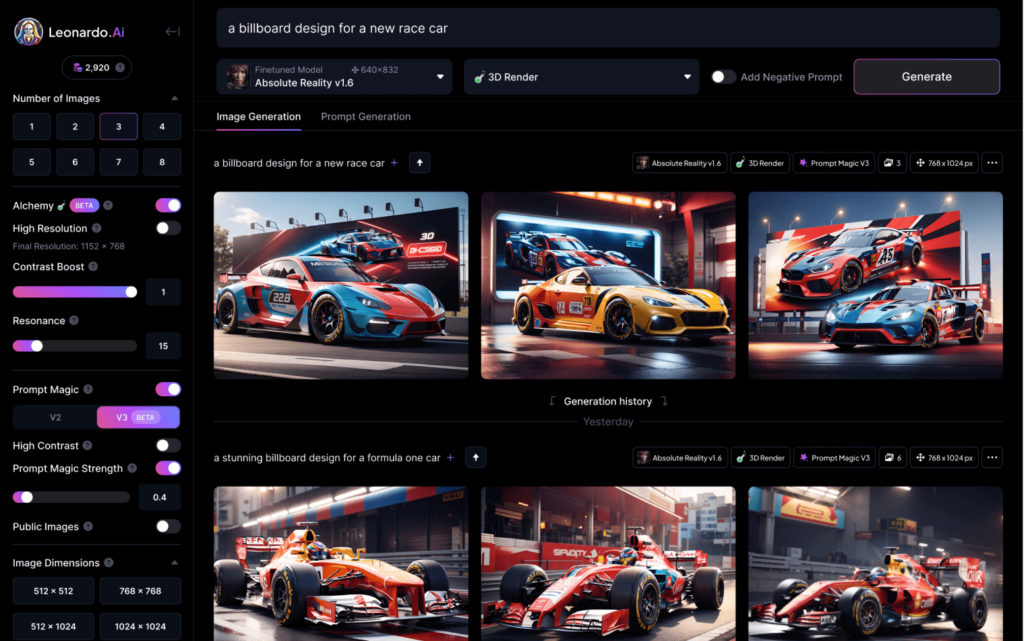Select the V2 Prompt Magic option
The width and height of the screenshot is (1024, 641).
pos(55,417)
